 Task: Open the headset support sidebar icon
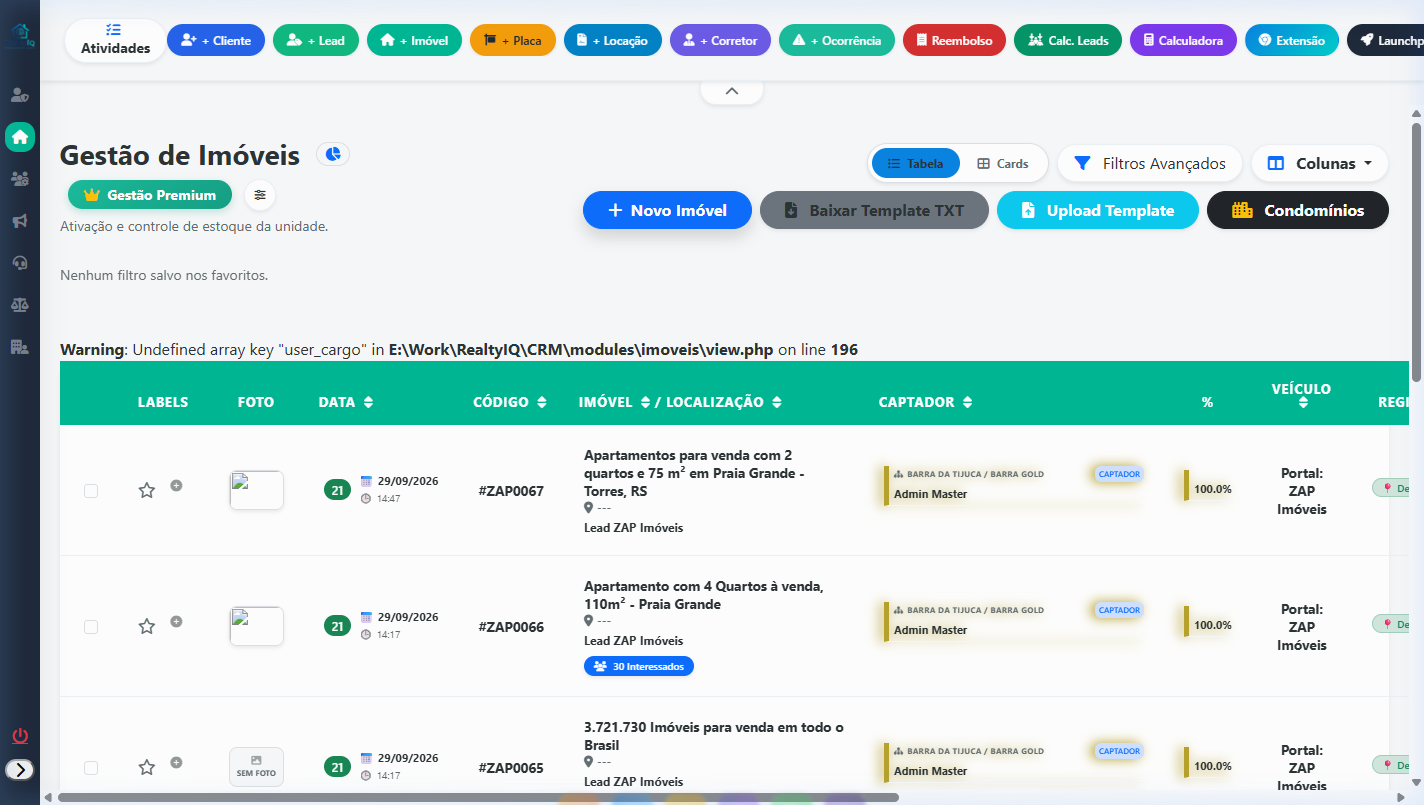click(20, 263)
